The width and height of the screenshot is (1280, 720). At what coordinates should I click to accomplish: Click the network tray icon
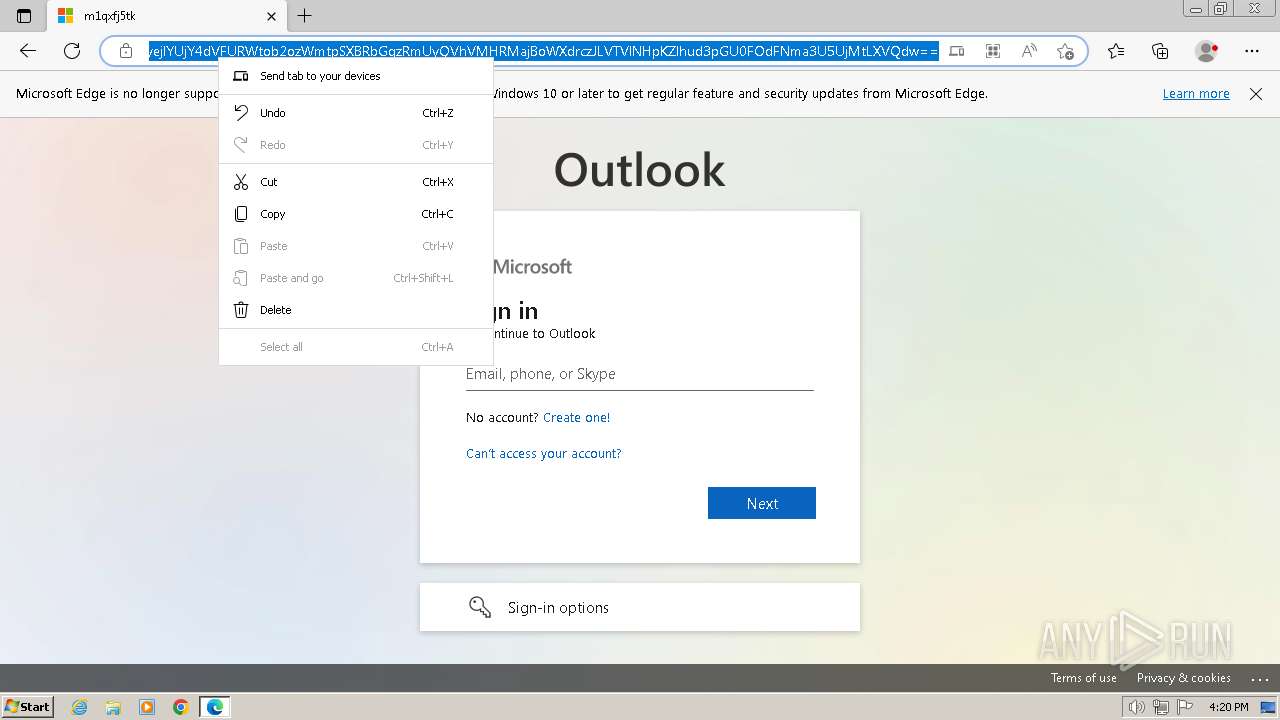pos(1160,707)
